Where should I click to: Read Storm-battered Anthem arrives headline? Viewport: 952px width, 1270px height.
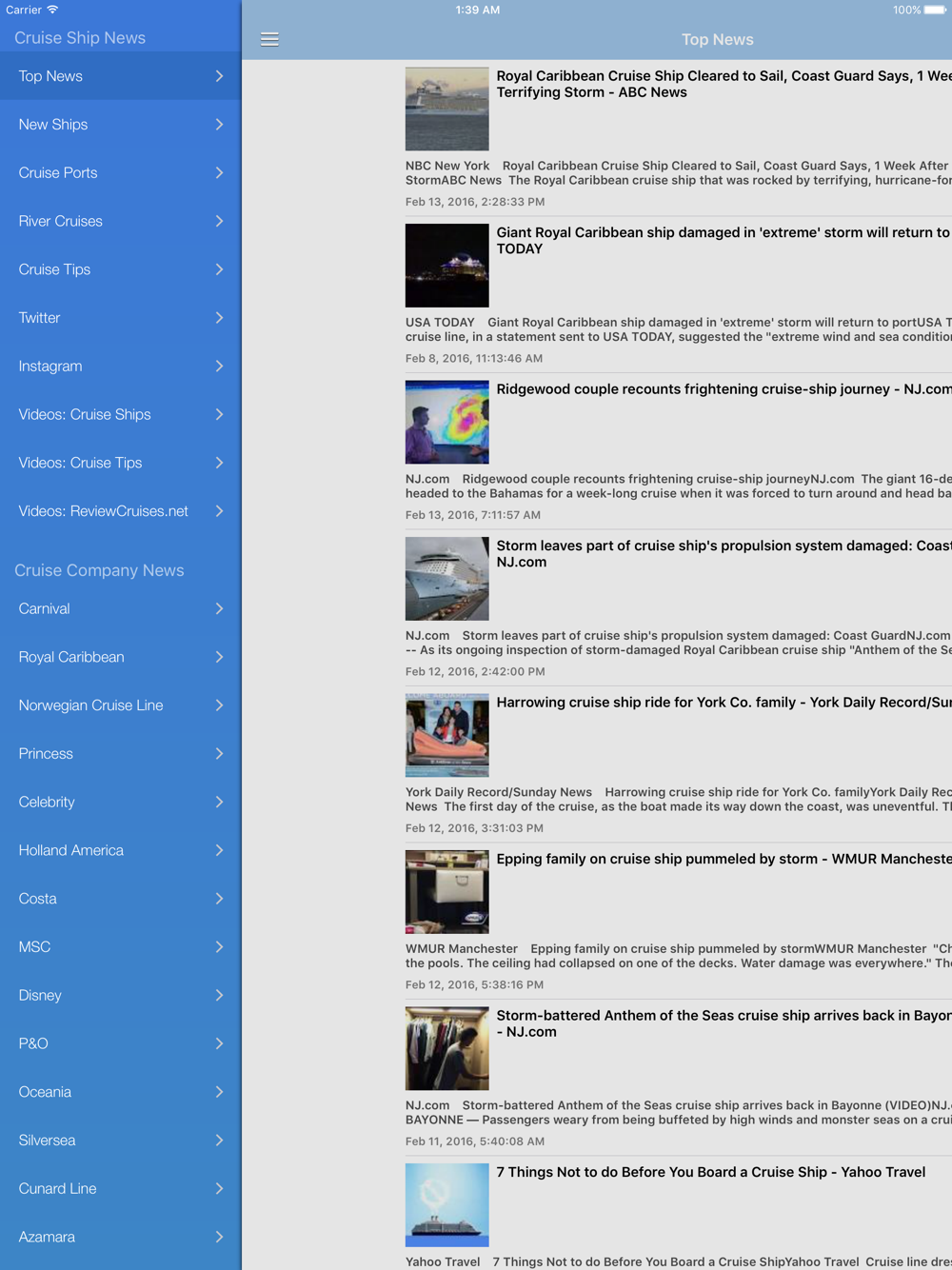724,1023
